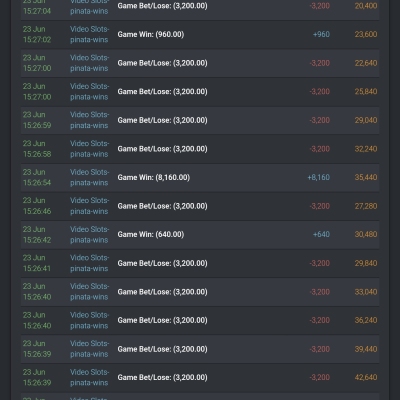
Task: Select the pinata-wins link at 15:27:02
Action: pos(89,40)
